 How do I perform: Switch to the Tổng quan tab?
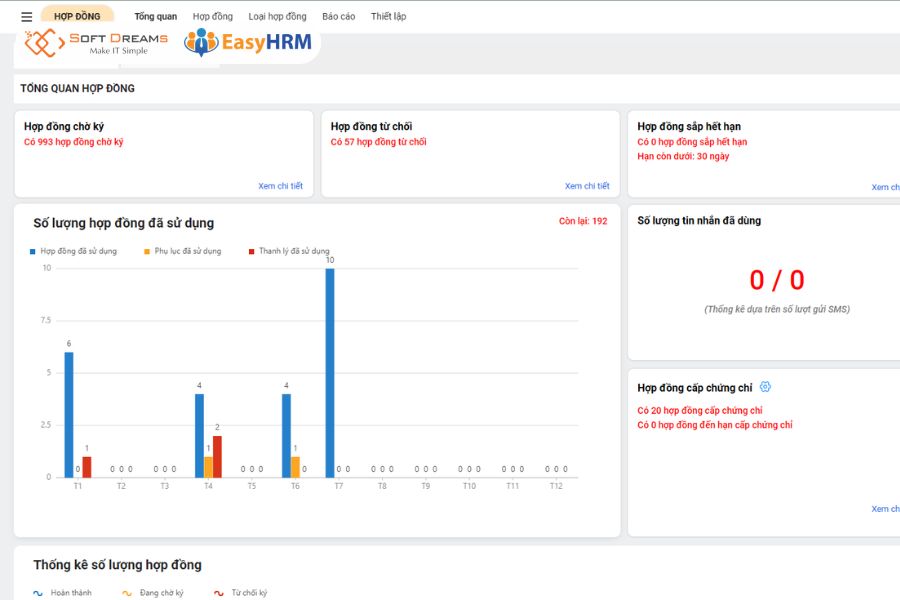coord(156,17)
